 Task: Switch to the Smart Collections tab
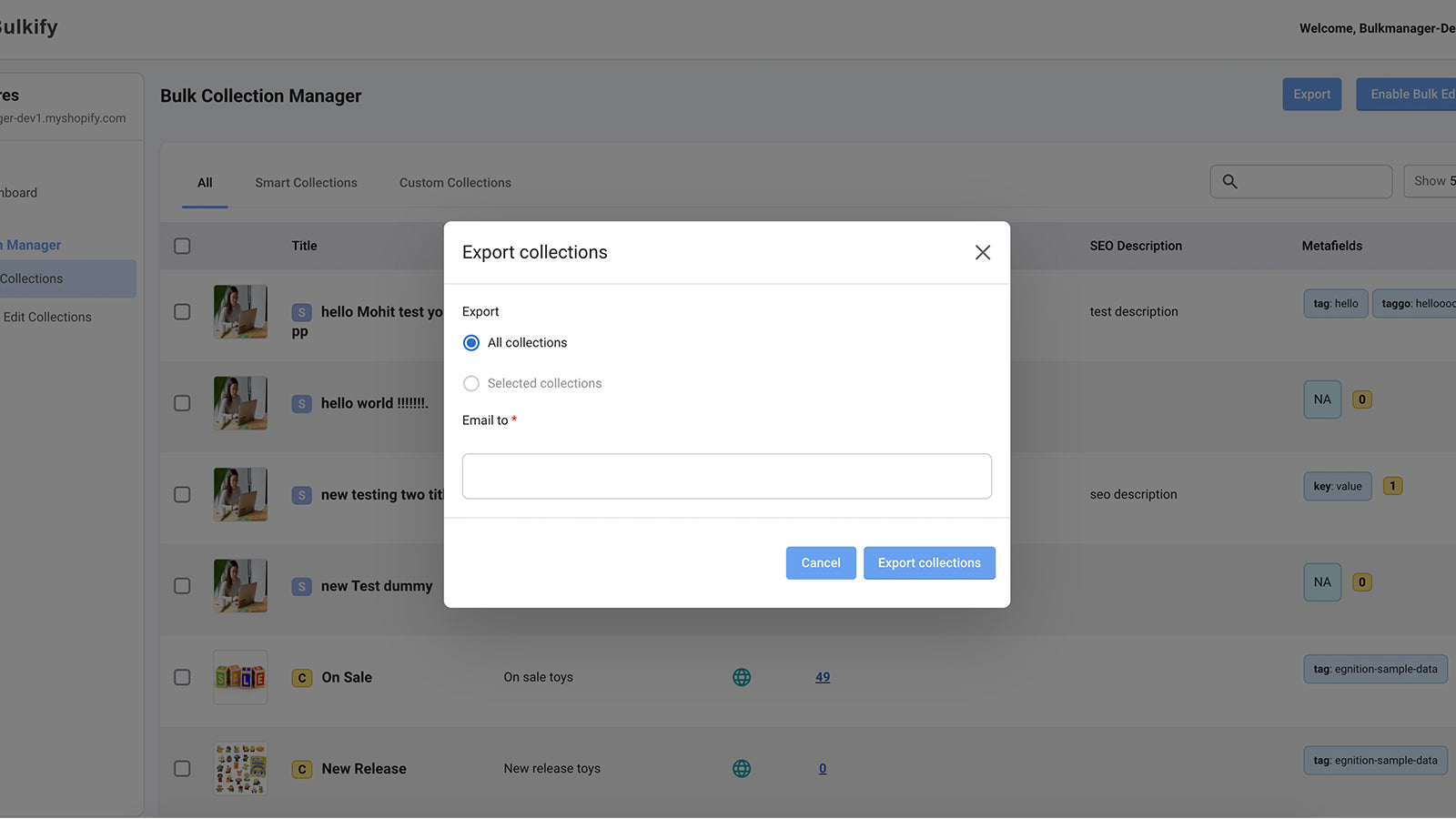[306, 183]
